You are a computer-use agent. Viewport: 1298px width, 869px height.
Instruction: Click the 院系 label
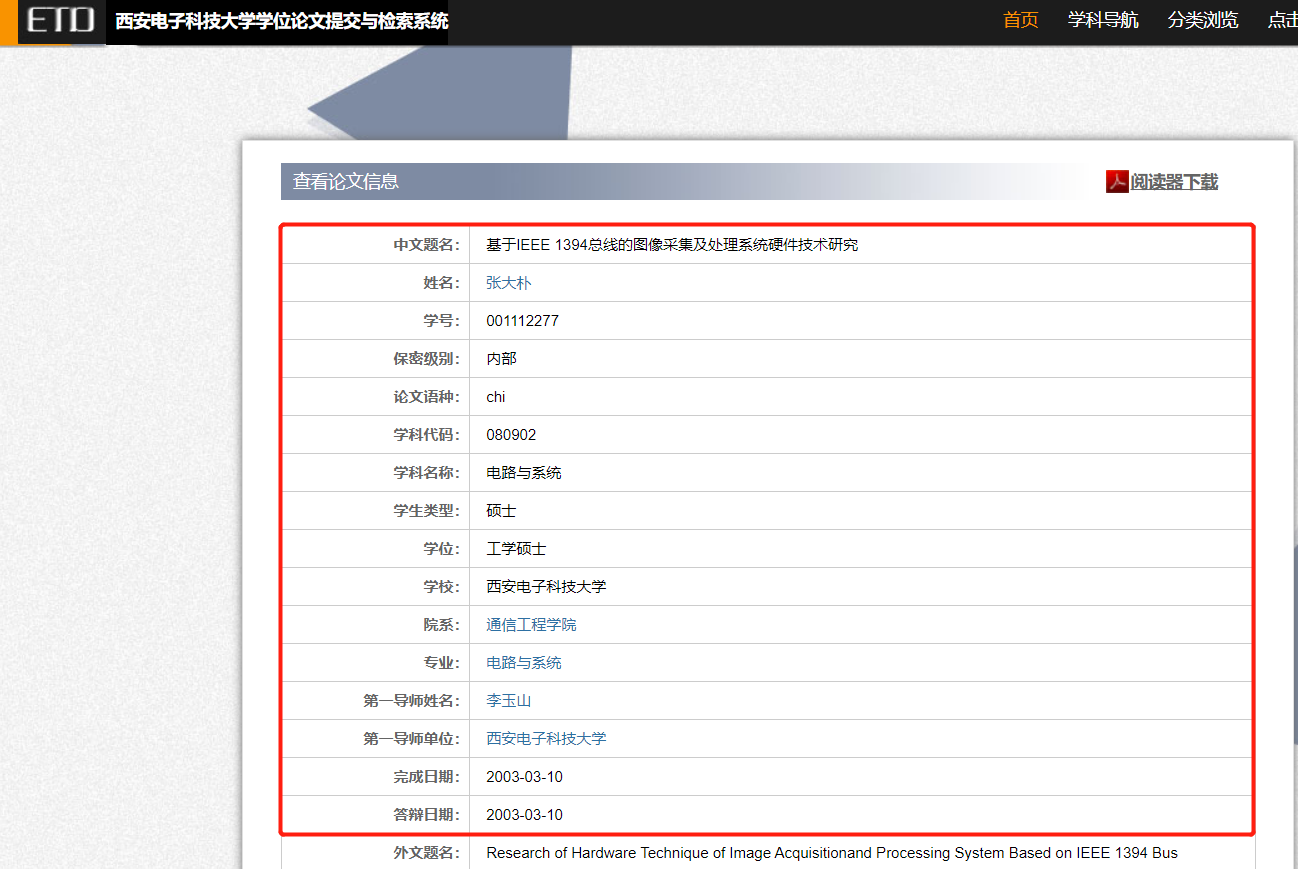442,625
